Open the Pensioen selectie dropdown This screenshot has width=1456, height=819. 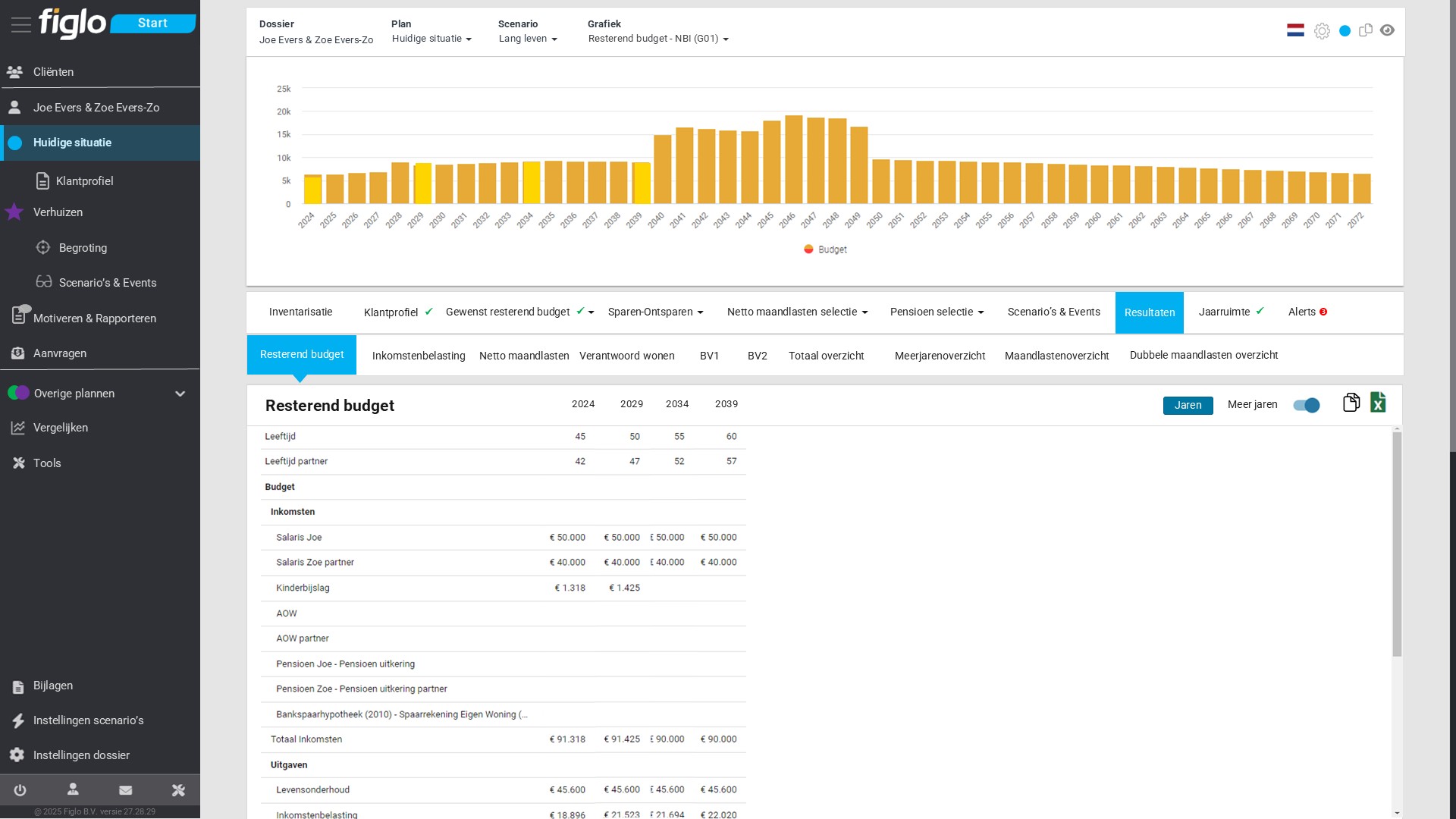tap(937, 312)
